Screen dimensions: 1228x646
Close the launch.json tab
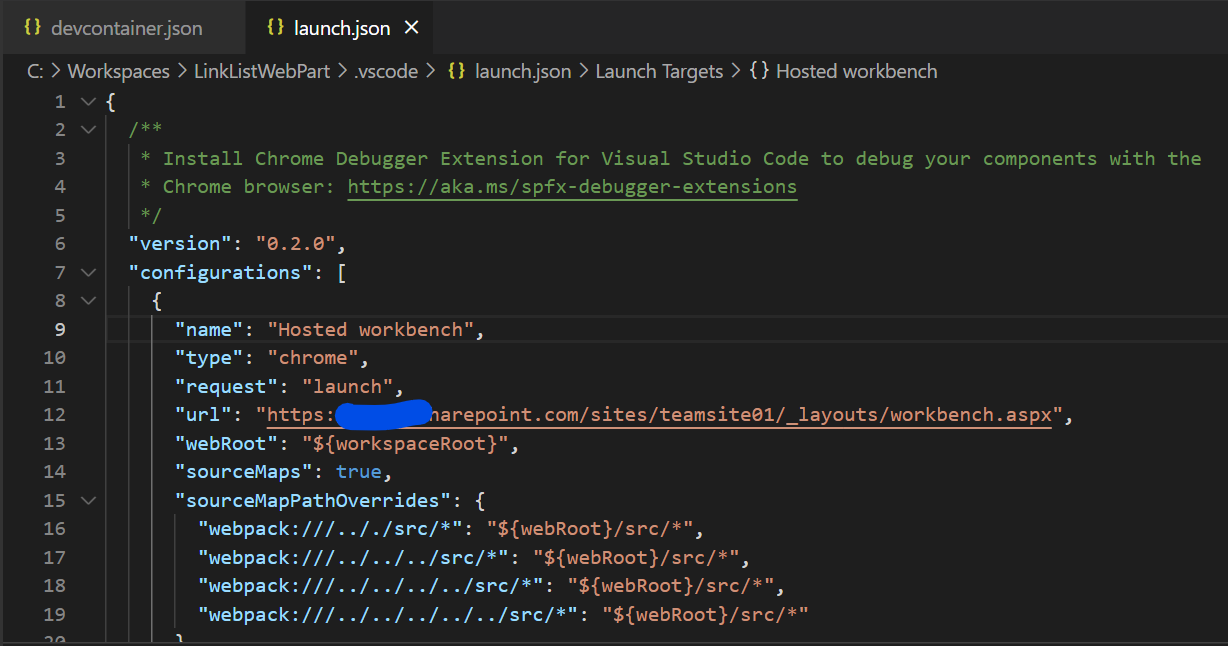tap(411, 28)
